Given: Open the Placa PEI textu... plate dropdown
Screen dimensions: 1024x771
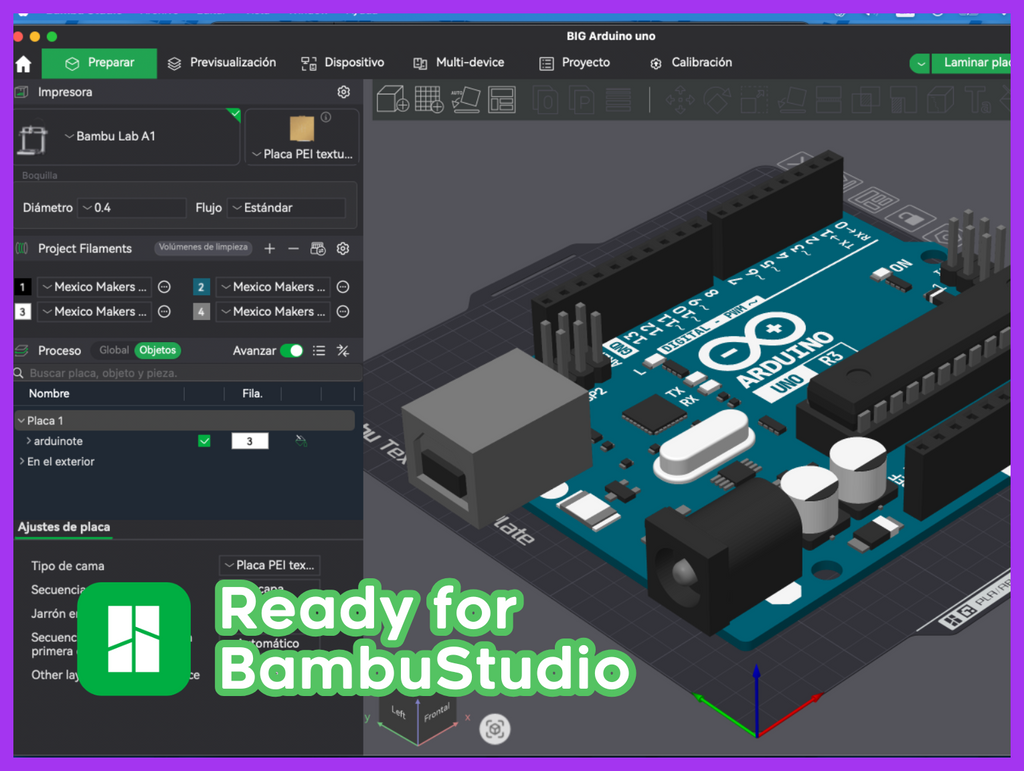Looking at the screenshot, I should coord(302,154).
